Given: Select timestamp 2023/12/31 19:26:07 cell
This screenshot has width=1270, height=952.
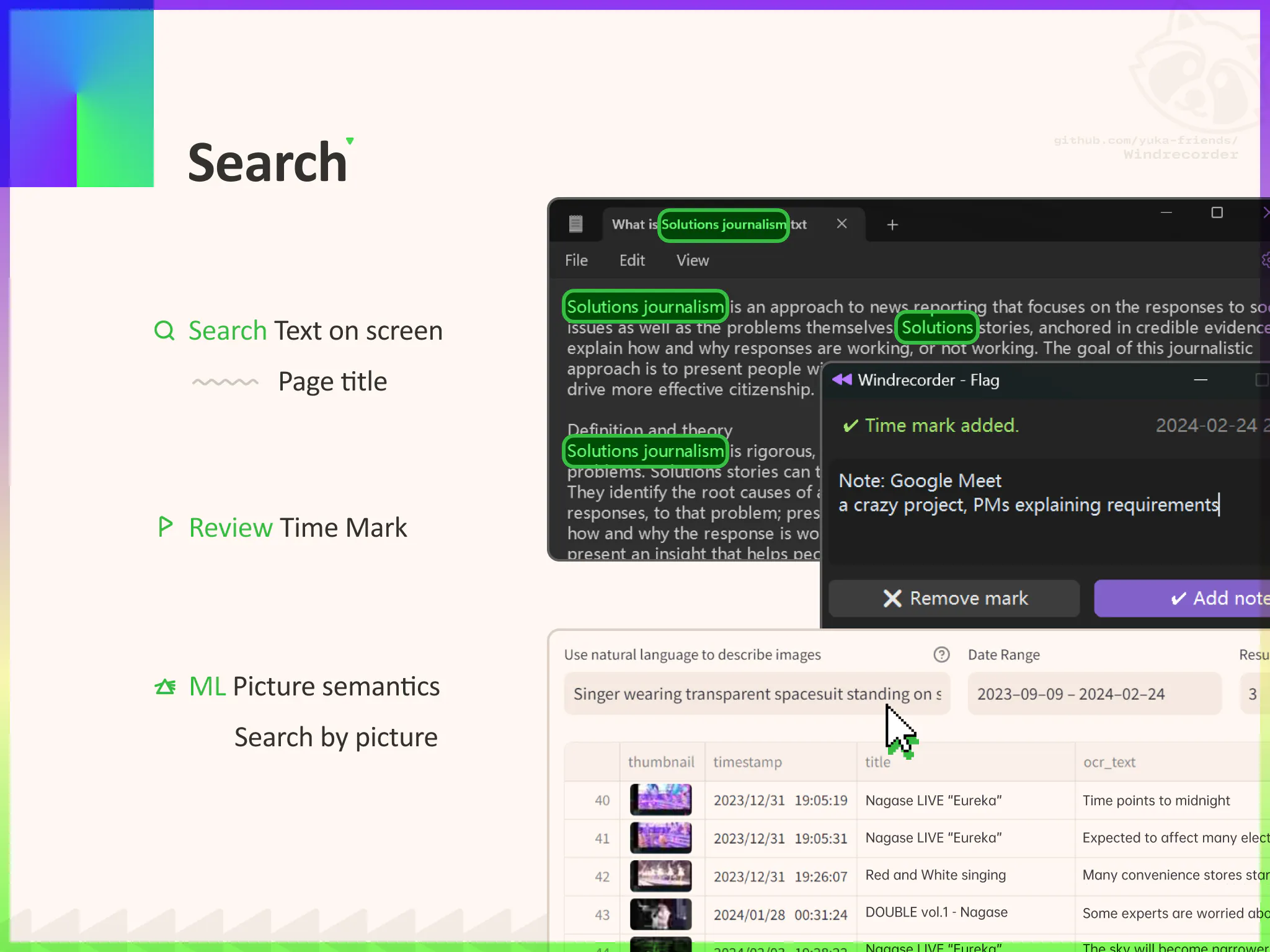Looking at the screenshot, I should [780, 876].
